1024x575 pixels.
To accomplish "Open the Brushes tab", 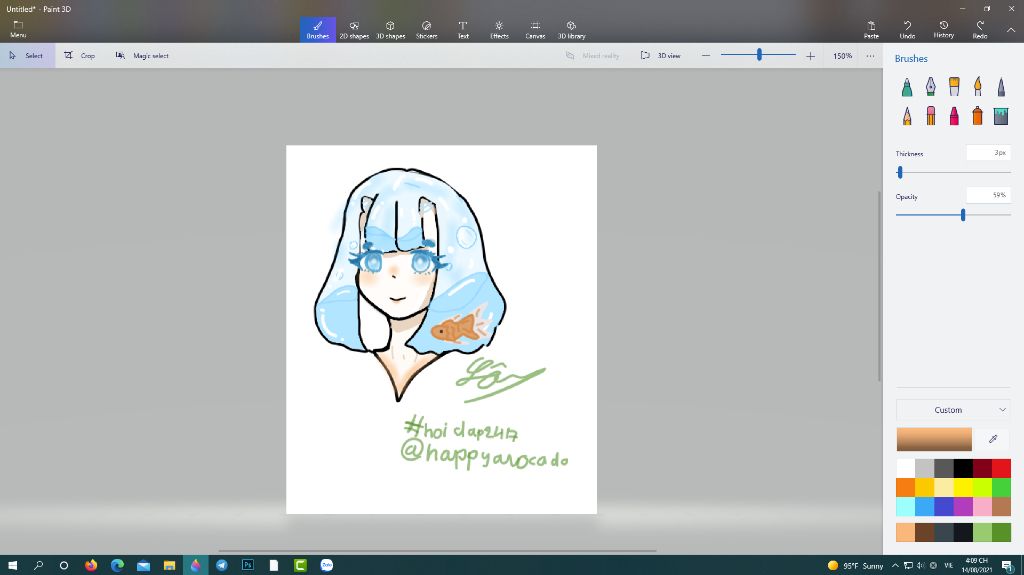I will (317, 29).
